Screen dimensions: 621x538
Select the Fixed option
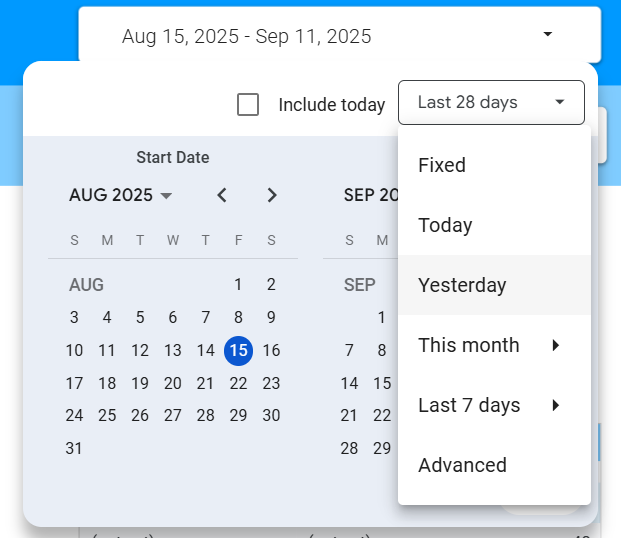point(442,165)
